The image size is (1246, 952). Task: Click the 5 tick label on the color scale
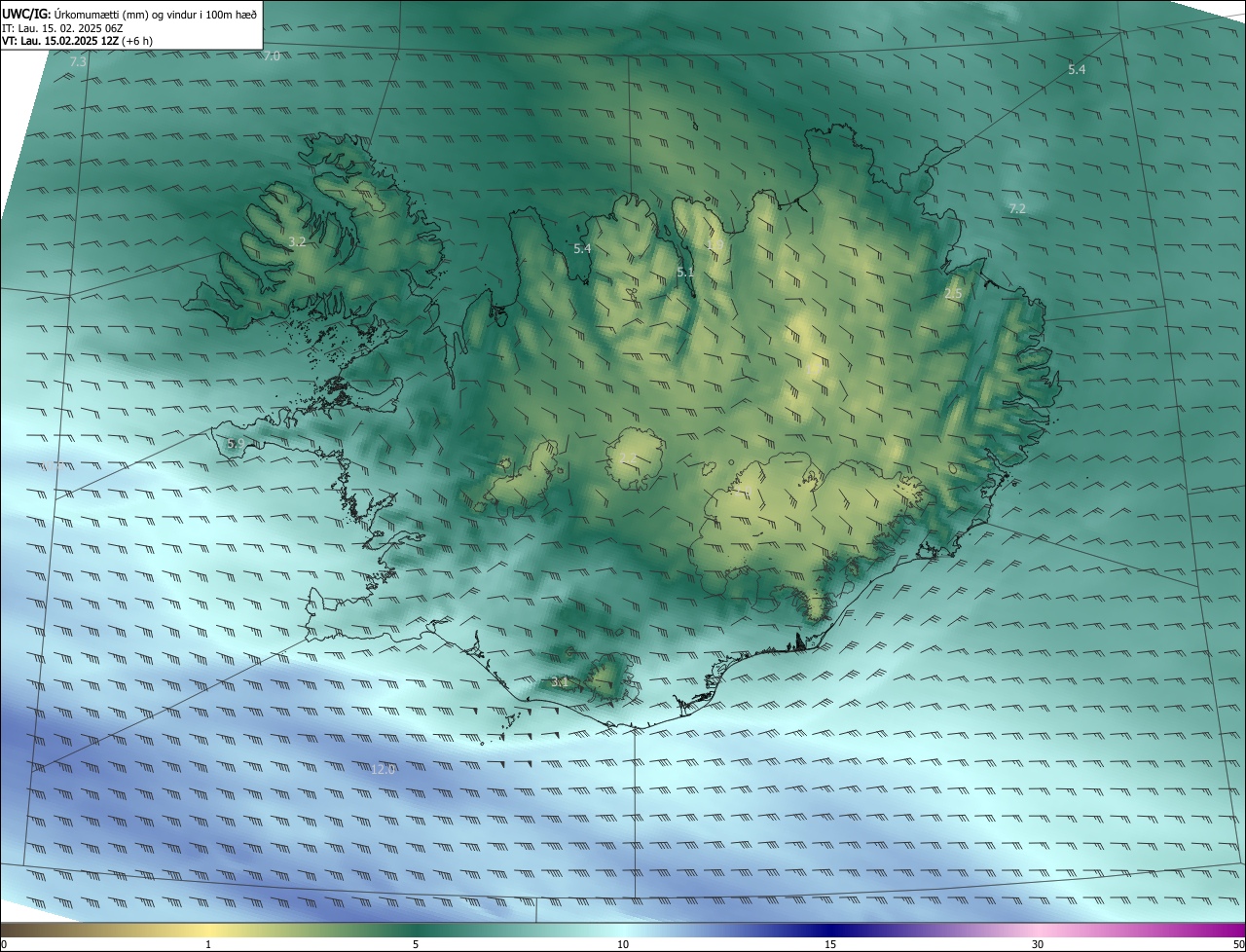coord(416,945)
